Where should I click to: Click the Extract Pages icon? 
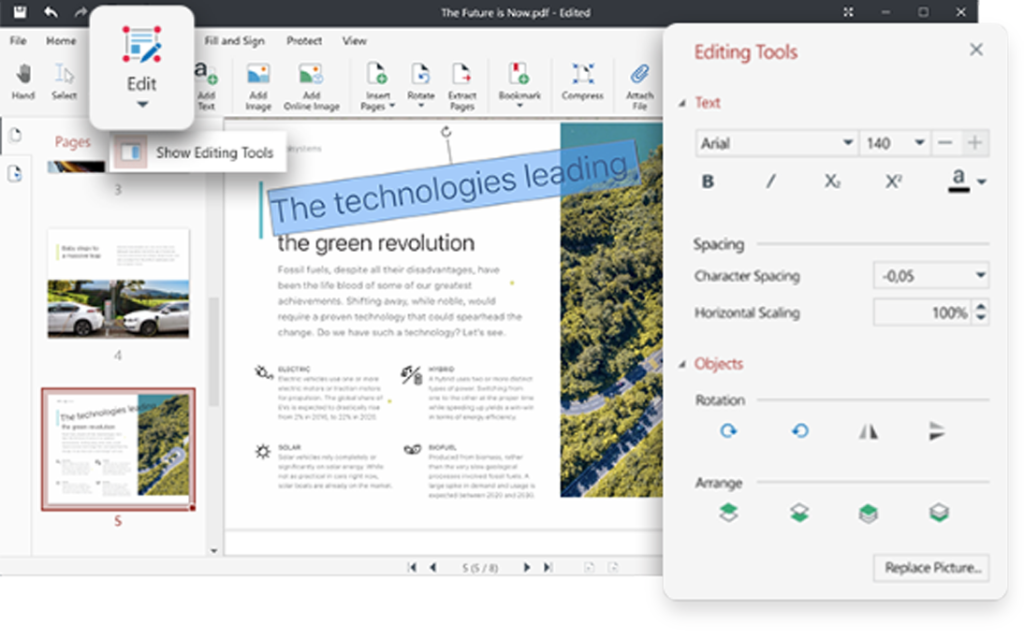pyautogui.click(x=462, y=79)
